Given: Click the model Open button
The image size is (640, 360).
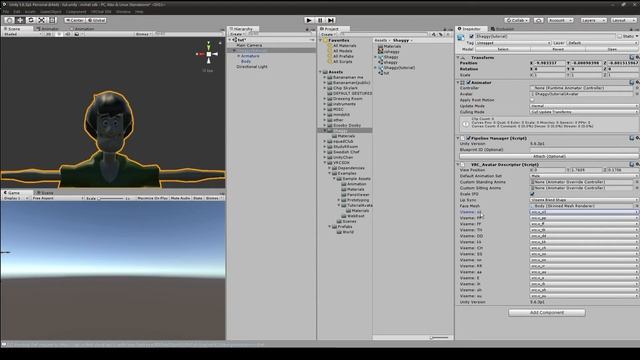Looking at the screenshot, I should (x=612, y=49).
